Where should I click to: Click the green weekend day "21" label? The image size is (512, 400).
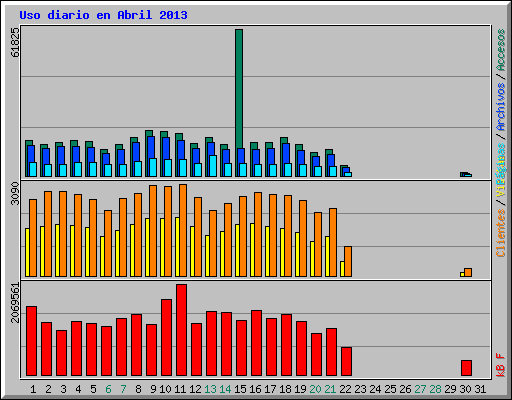click(x=330, y=389)
